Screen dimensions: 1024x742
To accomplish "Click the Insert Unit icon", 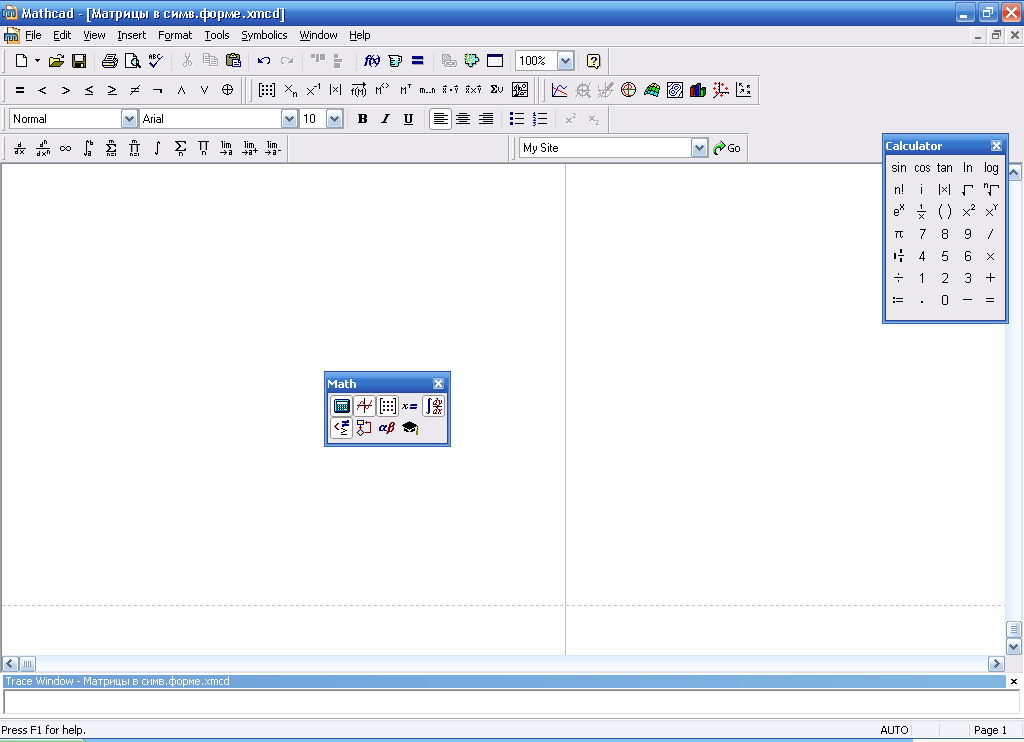I will coord(395,61).
